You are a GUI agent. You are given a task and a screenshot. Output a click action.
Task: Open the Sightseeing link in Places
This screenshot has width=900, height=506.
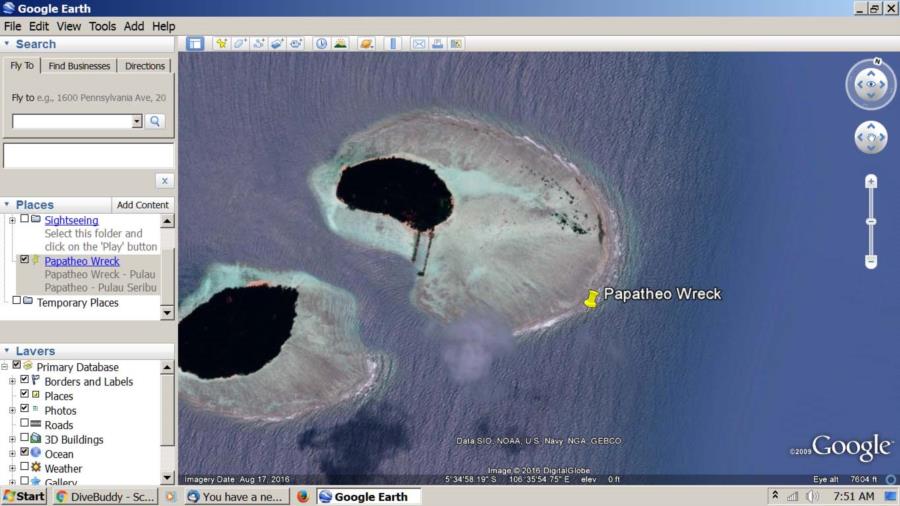[x=71, y=220]
